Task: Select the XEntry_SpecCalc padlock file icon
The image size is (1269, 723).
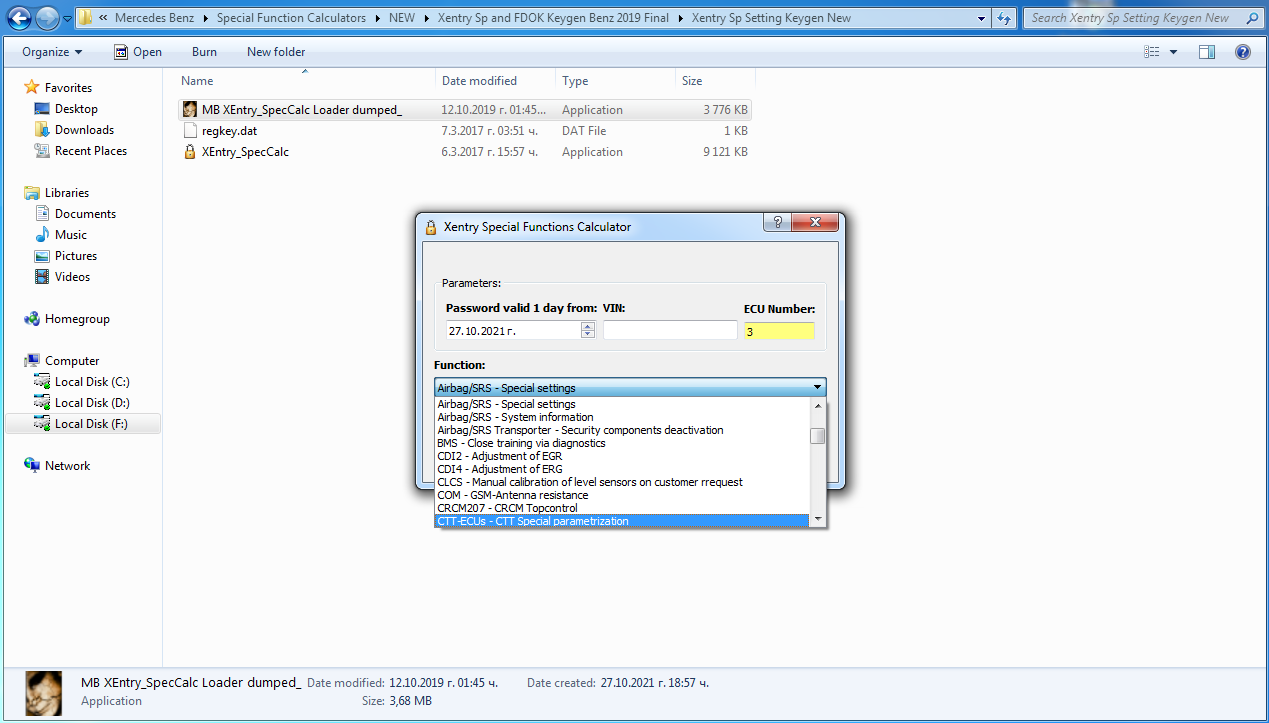Action: (190, 152)
